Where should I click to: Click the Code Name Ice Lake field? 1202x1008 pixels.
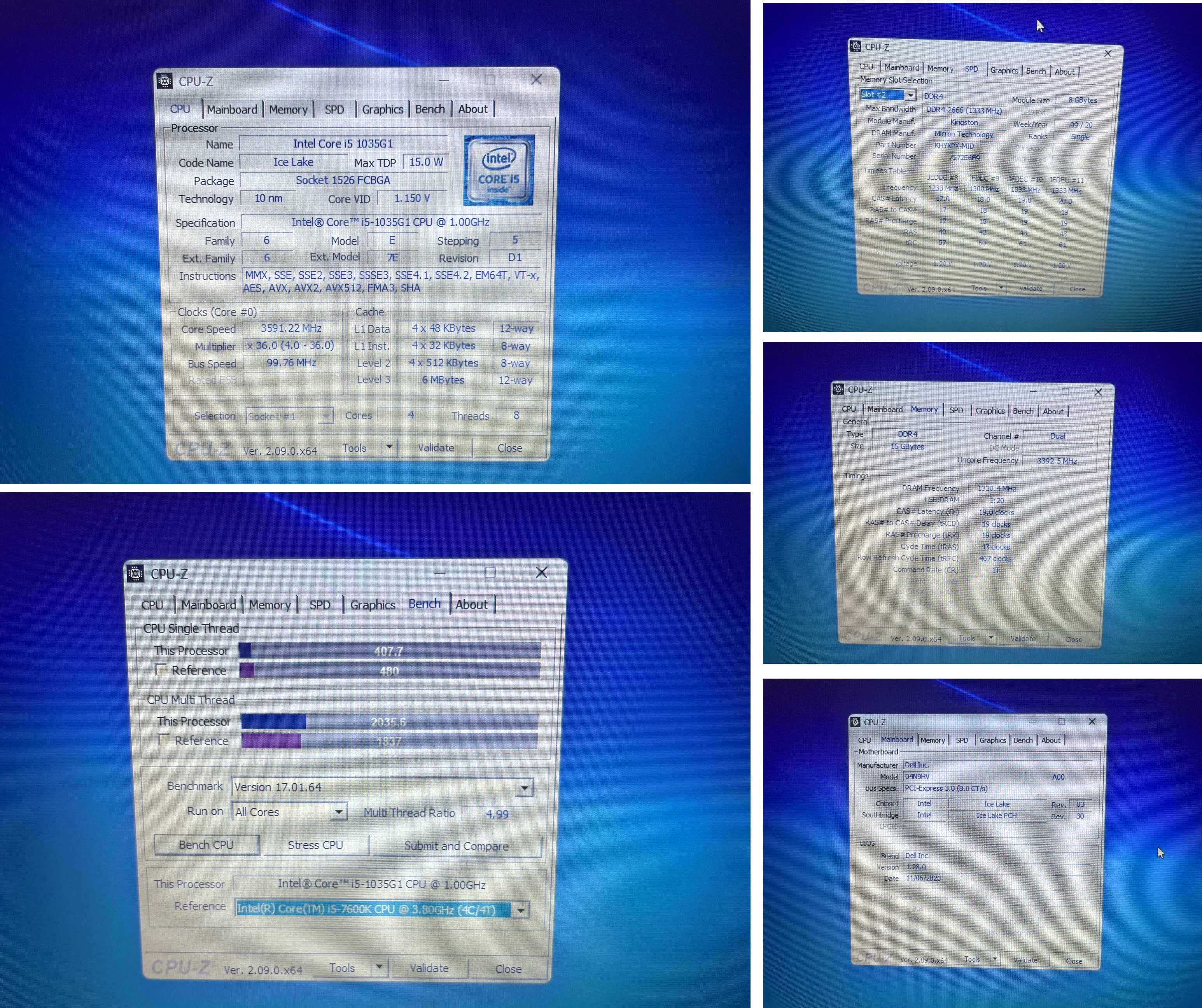point(293,162)
